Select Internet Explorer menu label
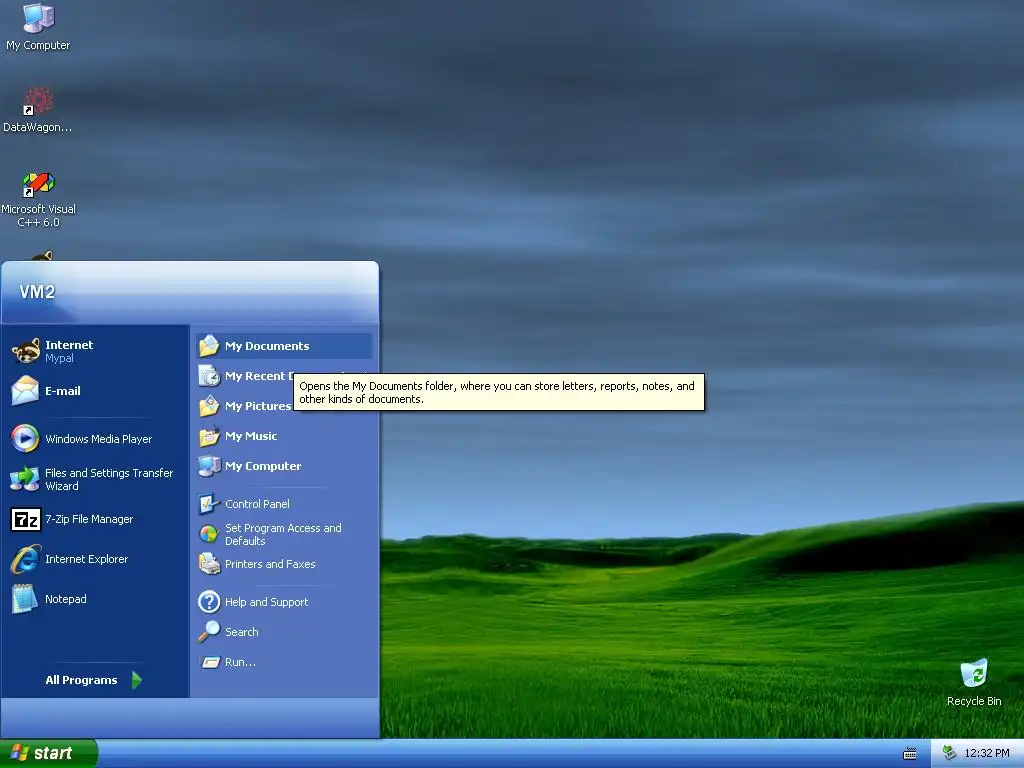Viewport: 1024px width, 768px height. 86,559
